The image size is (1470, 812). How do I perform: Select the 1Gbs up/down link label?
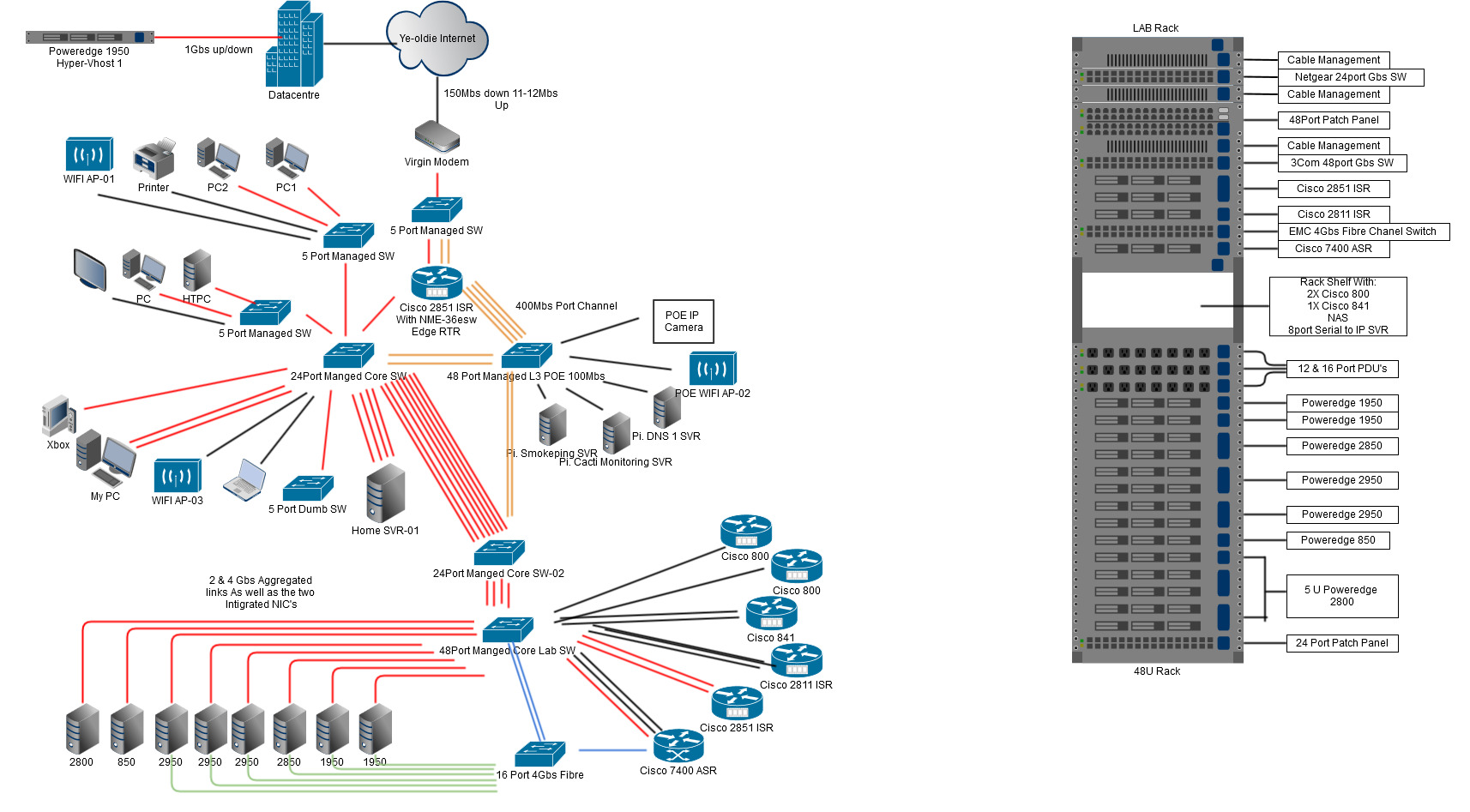219,50
